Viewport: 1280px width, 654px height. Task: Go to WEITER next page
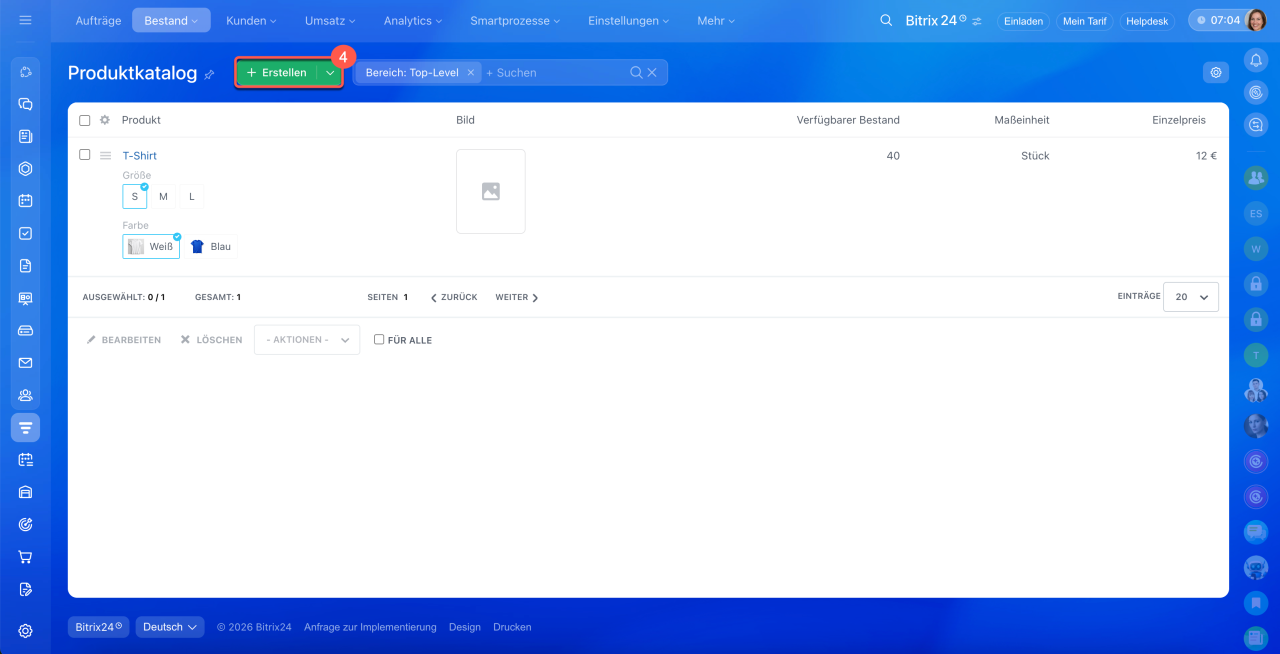point(517,297)
